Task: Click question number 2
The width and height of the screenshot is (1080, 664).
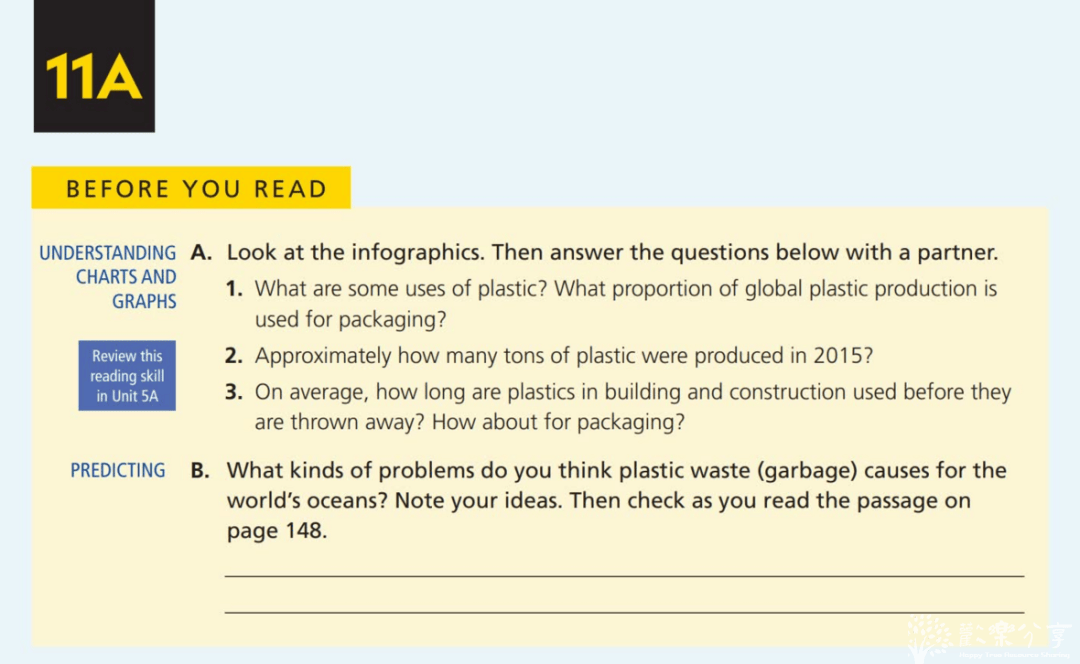Action: click(x=234, y=356)
